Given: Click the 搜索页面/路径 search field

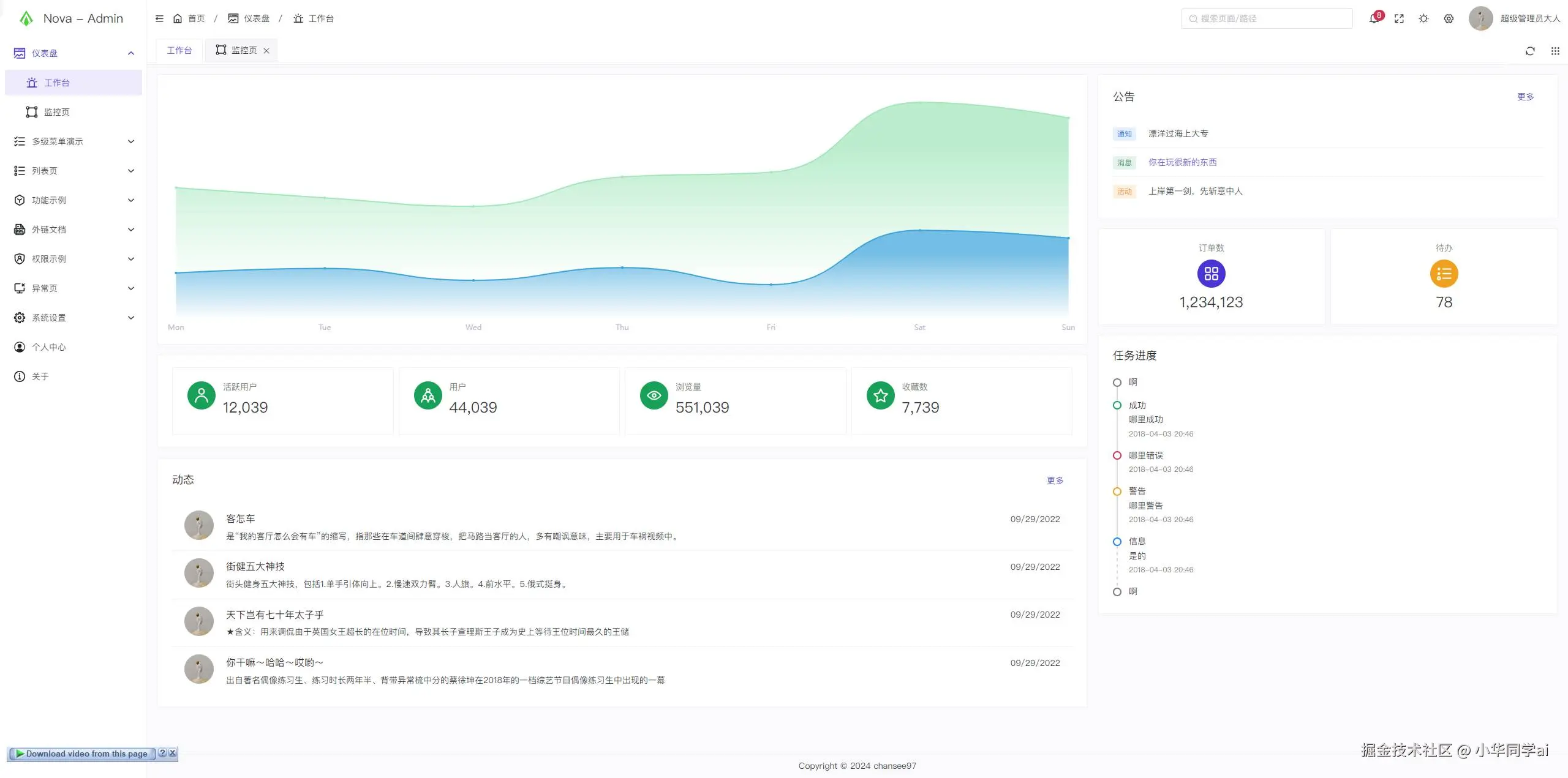Looking at the screenshot, I should coord(1267,18).
